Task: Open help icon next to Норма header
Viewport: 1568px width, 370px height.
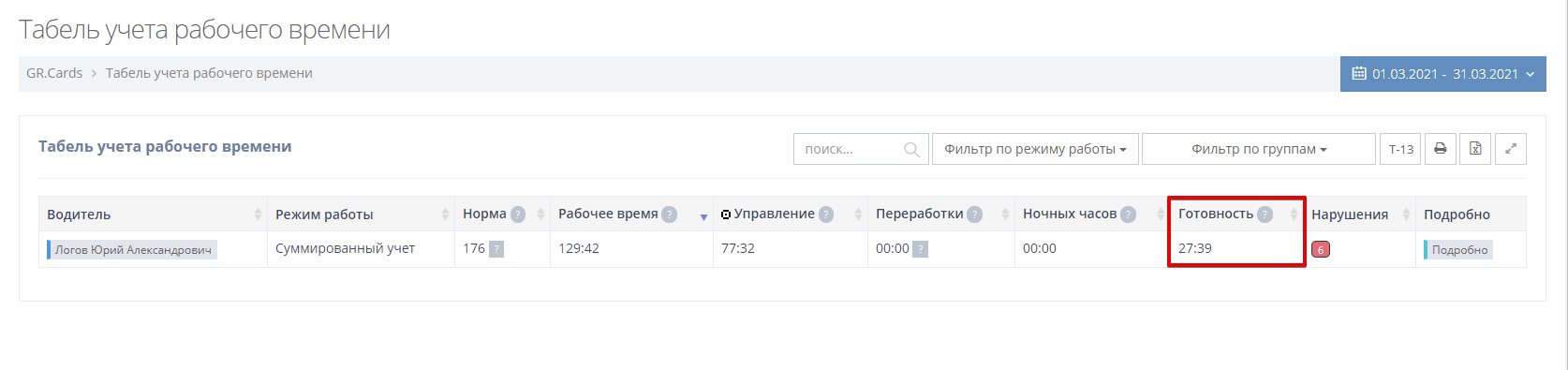Action: [x=518, y=214]
